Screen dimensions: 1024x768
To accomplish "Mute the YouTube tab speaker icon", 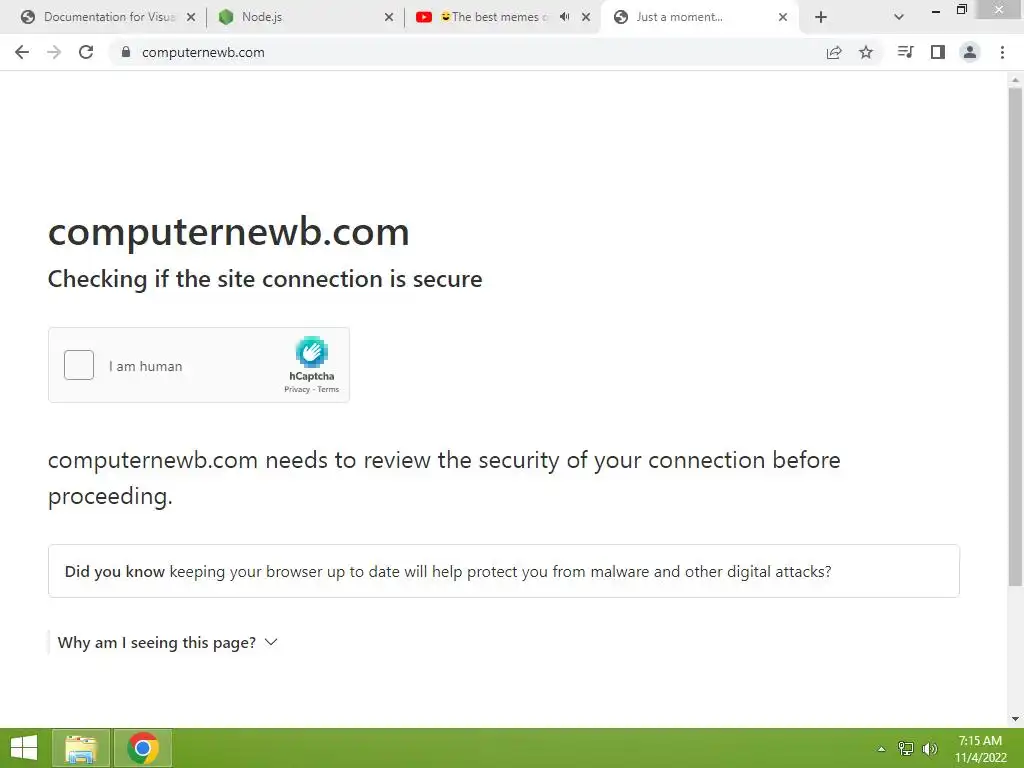I will (x=565, y=17).
